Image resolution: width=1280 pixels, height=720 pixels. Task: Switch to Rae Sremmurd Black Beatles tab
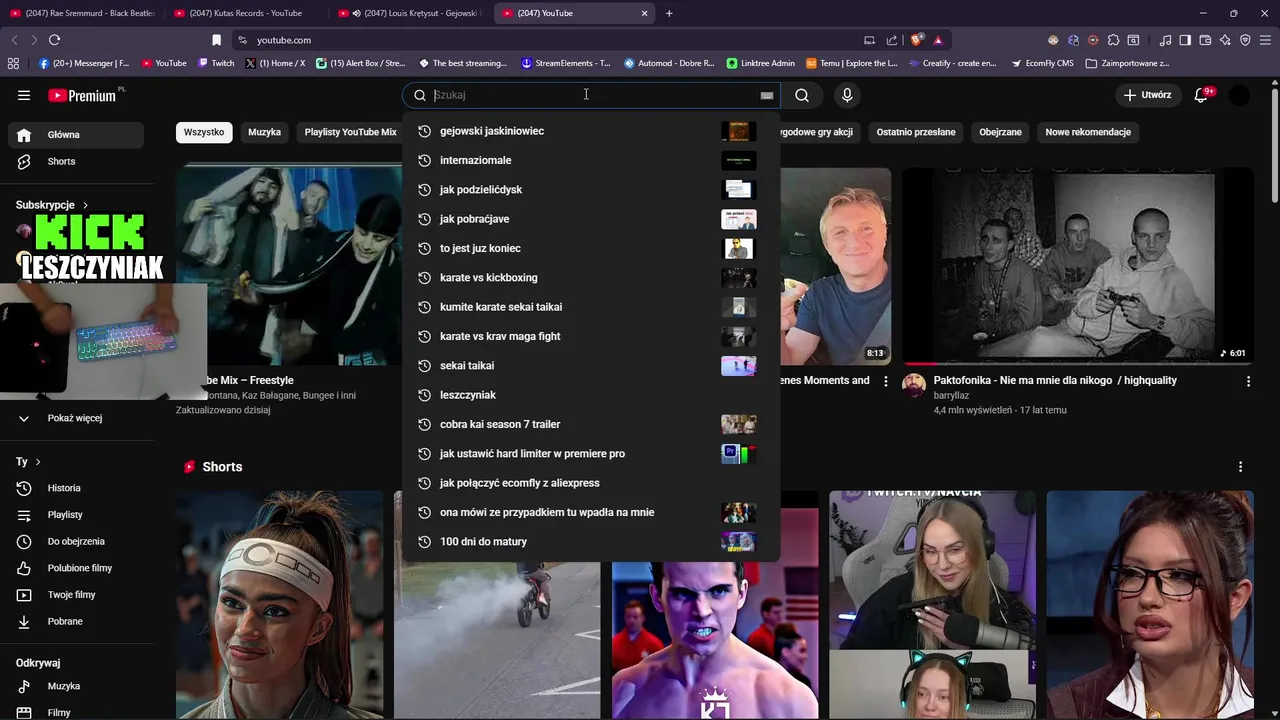(x=82, y=13)
